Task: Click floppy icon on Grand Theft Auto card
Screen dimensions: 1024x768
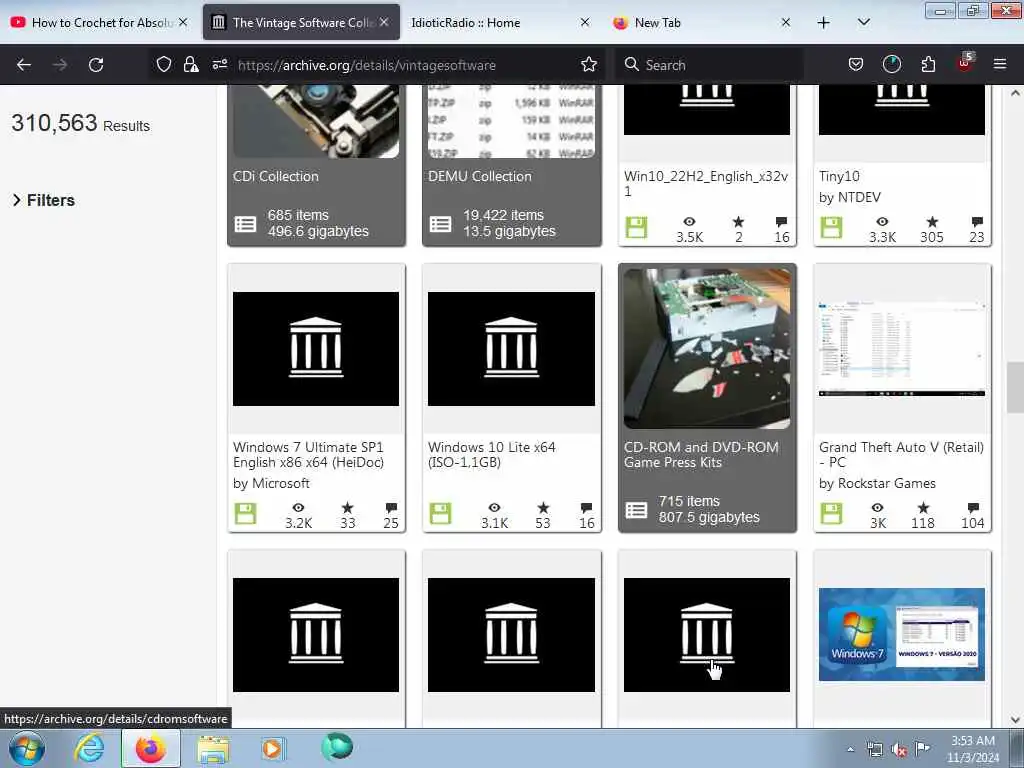Action: click(831, 513)
